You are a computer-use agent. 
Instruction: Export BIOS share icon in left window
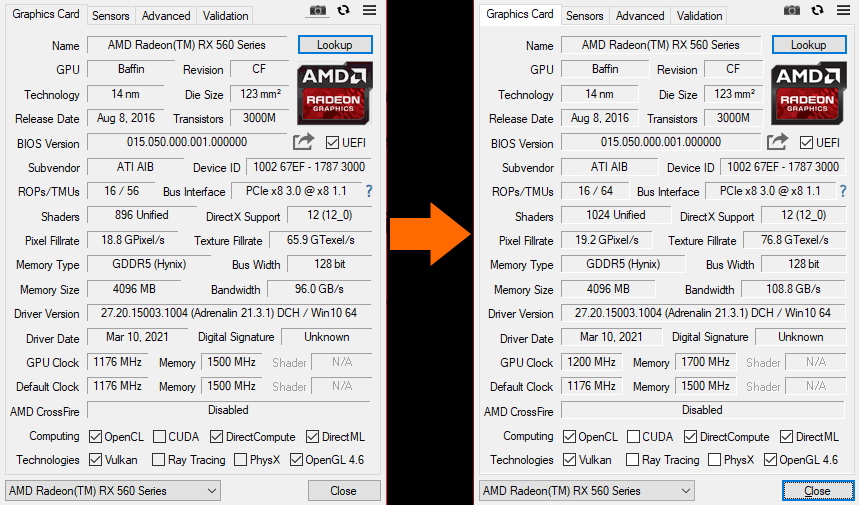point(303,142)
